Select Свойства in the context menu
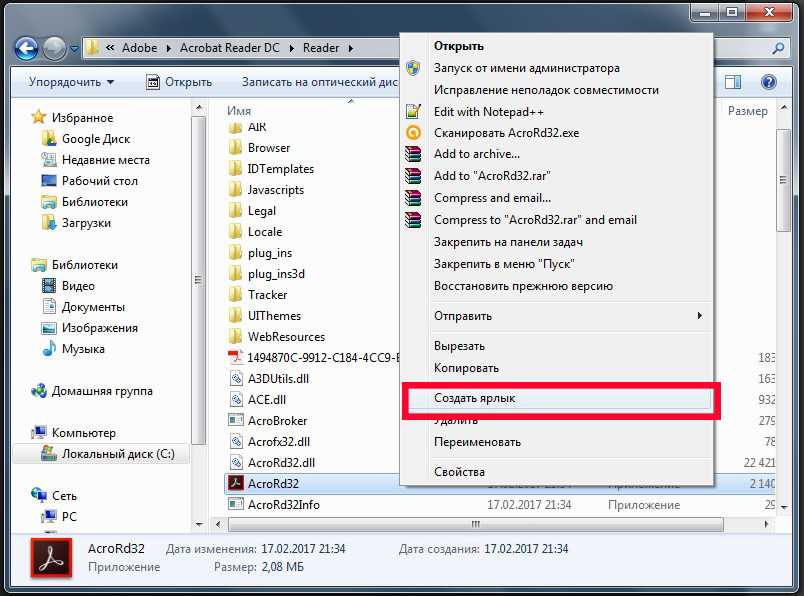 point(459,472)
